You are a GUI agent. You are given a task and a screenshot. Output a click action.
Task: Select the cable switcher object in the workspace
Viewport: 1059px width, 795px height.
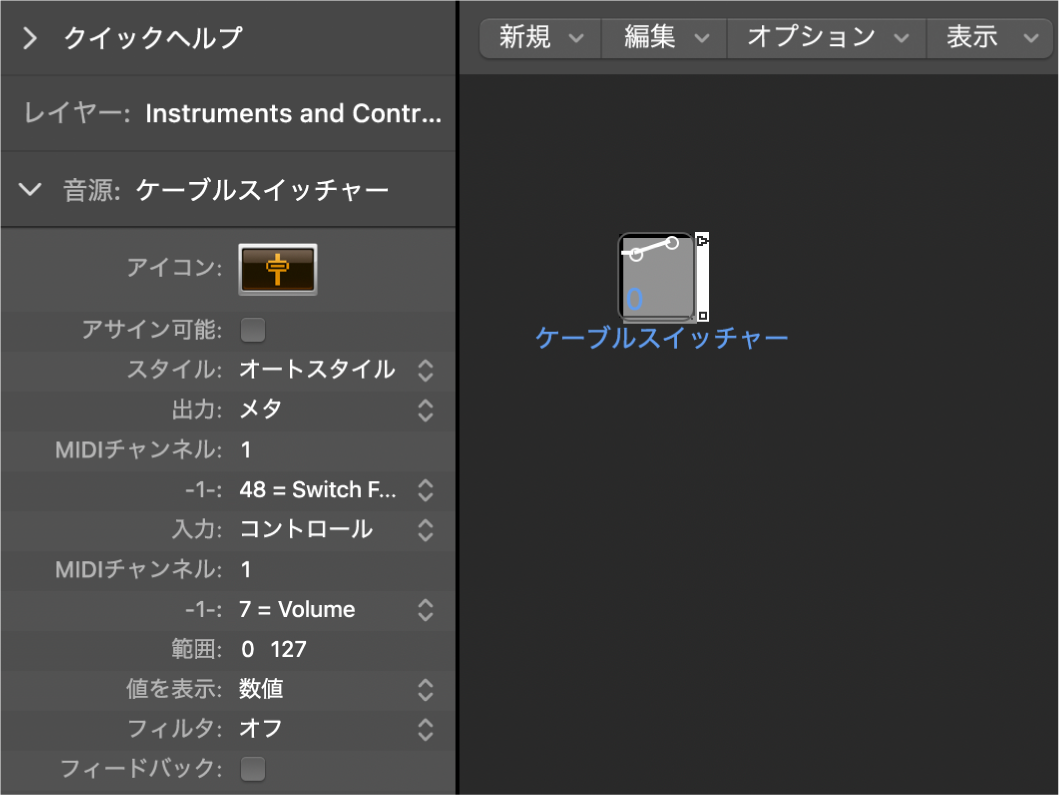click(655, 277)
